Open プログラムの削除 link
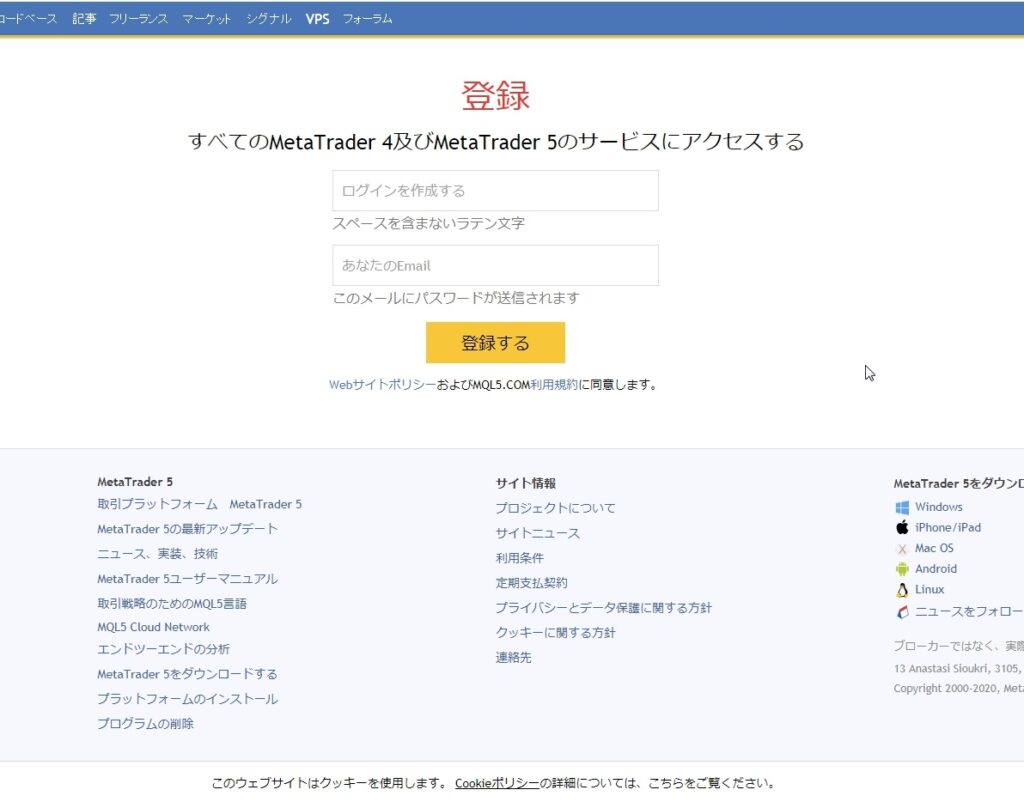Viewport: 1024px width, 802px height. (146, 724)
